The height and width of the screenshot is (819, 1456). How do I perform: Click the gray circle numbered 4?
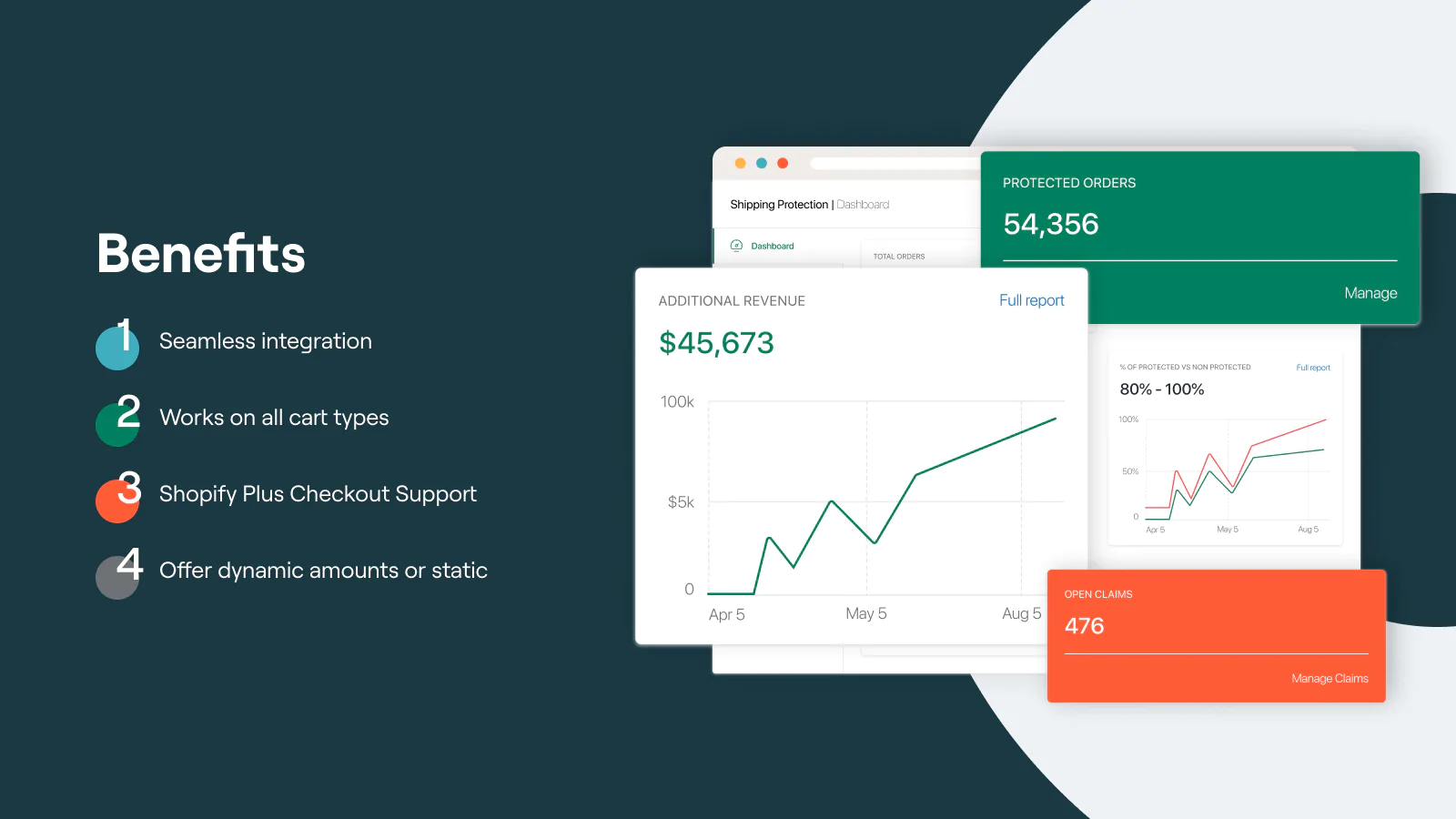pyautogui.click(x=117, y=577)
